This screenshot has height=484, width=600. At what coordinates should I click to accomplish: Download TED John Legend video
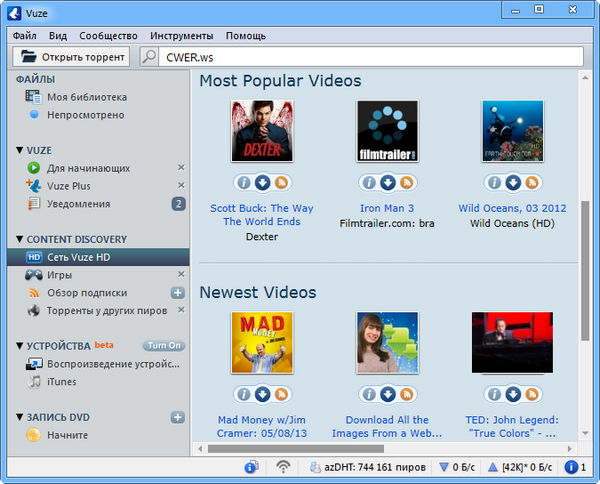click(x=513, y=394)
